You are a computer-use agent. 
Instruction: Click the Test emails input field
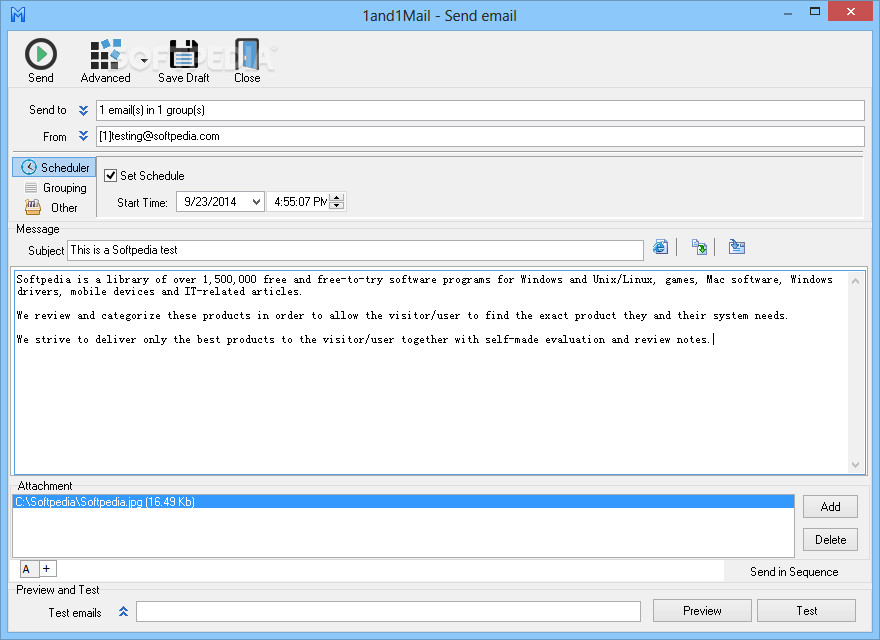click(388, 612)
